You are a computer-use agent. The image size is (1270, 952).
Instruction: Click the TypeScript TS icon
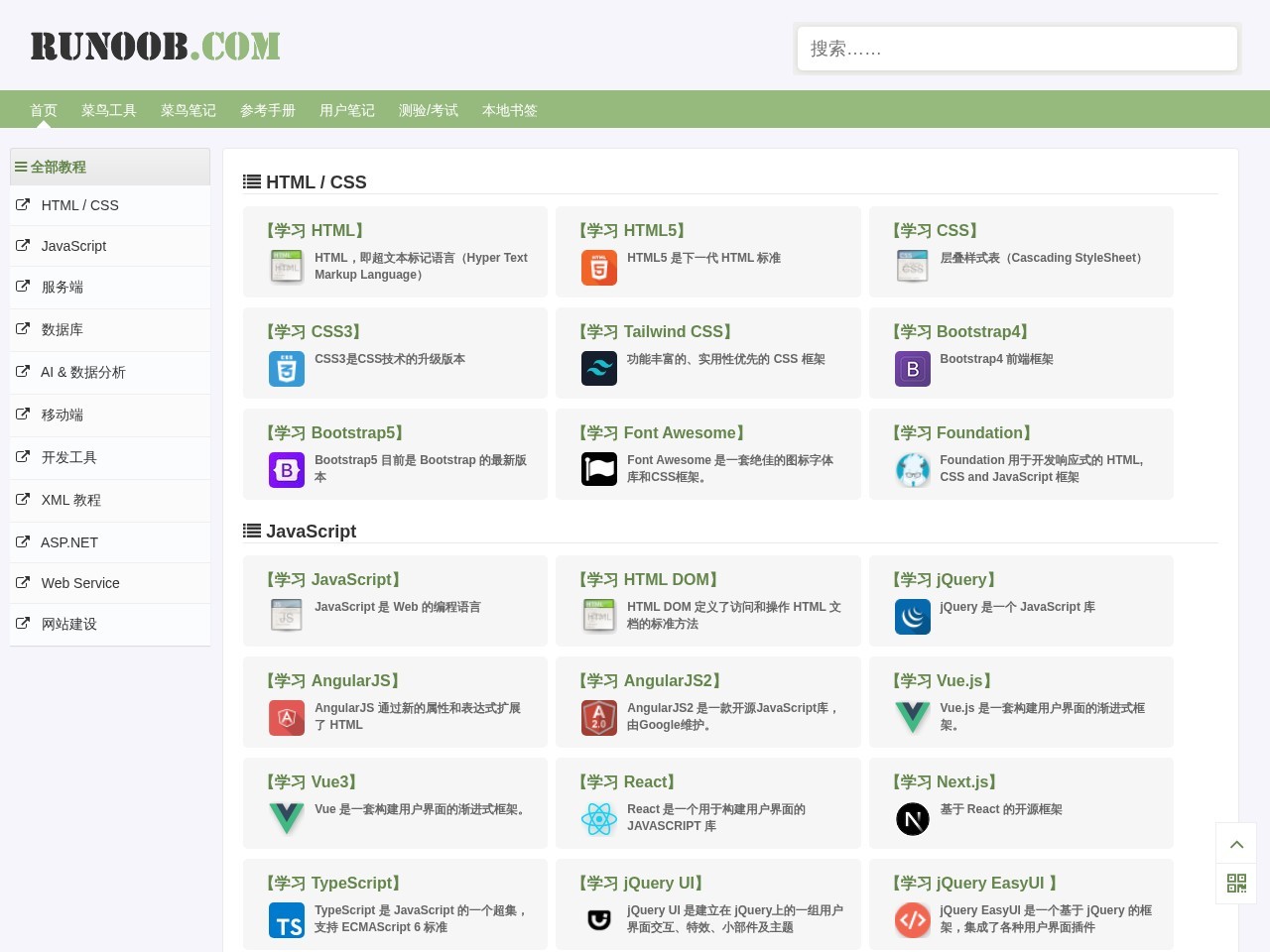(286, 920)
